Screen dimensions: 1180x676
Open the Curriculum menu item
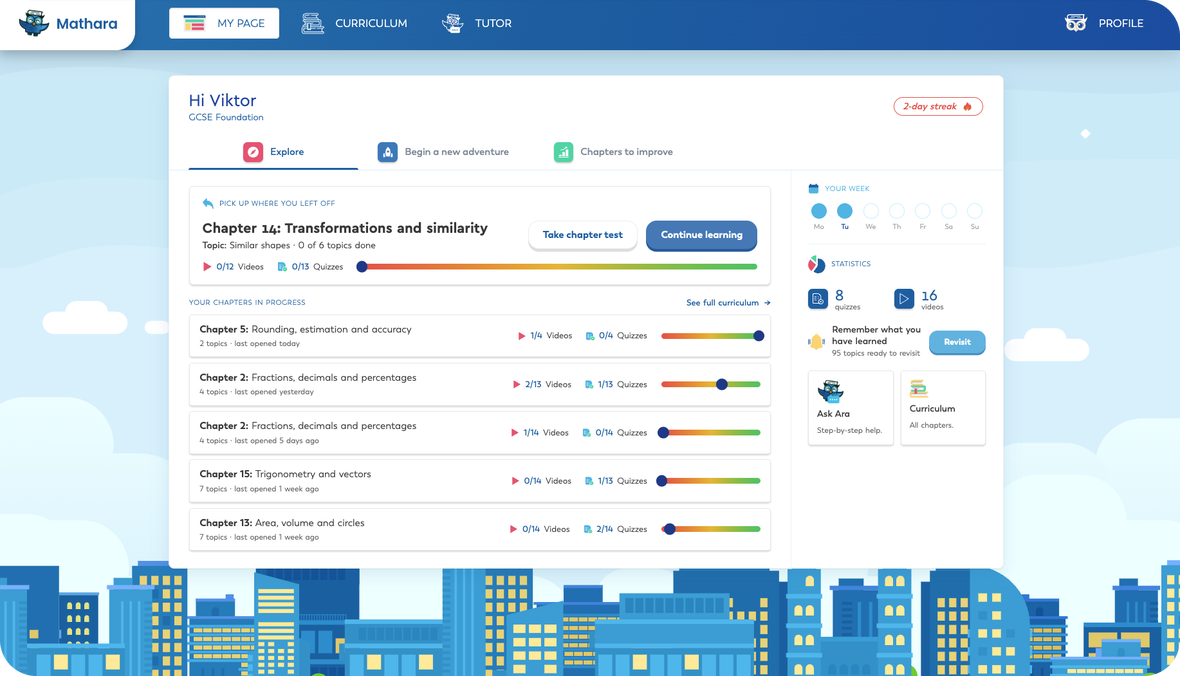[x=354, y=23]
